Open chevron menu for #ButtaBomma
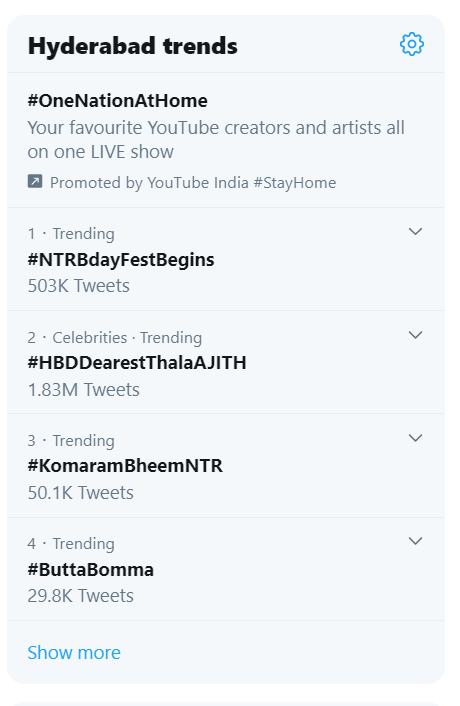This screenshot has width=460, height=706. click(415, 541)
